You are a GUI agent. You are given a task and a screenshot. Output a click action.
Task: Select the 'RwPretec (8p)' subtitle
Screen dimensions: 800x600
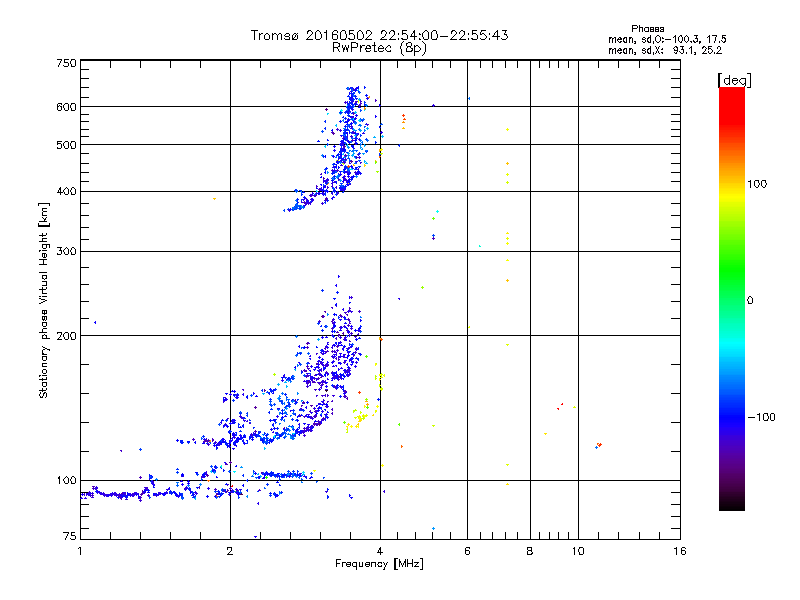tap(379, 48)
